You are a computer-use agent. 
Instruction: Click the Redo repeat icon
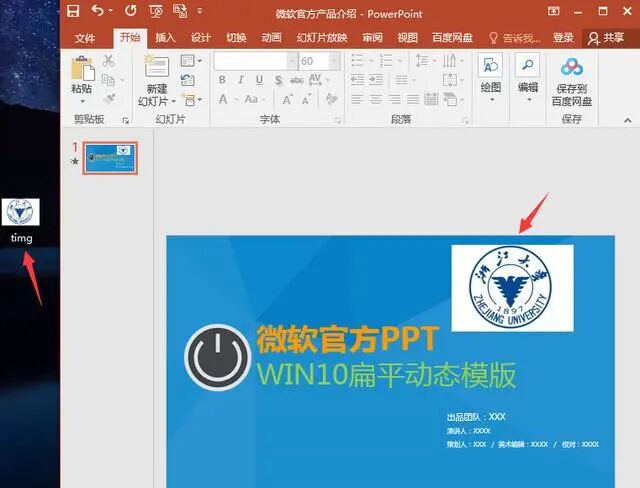pyautogui.click(x=131, y=11)
